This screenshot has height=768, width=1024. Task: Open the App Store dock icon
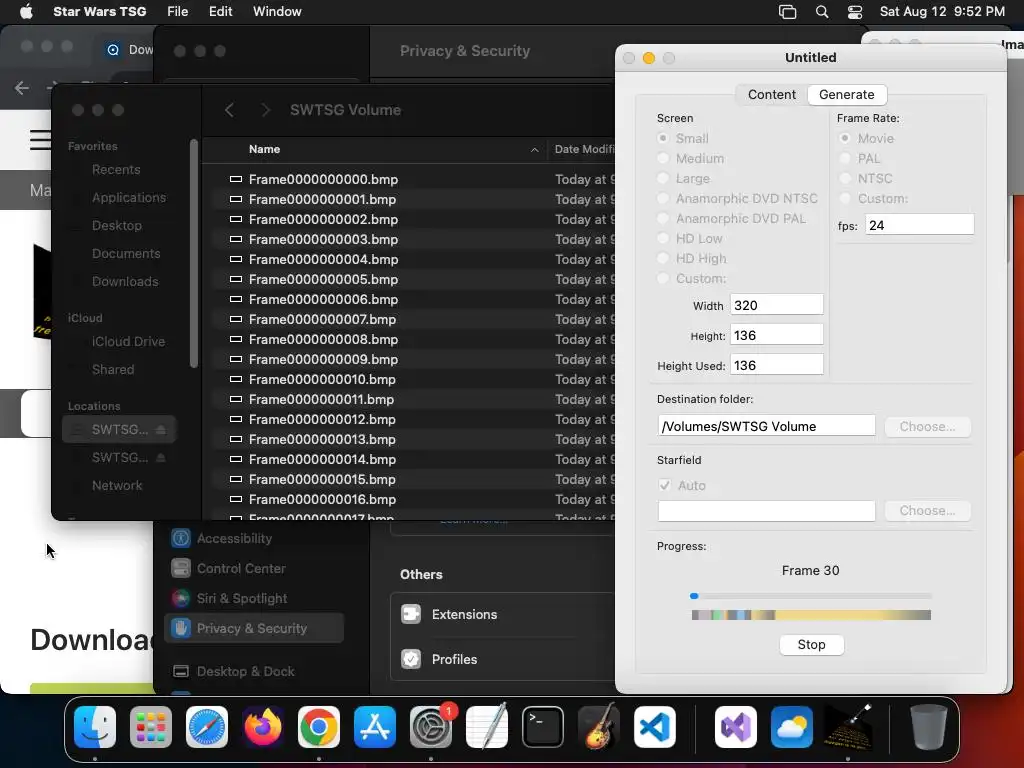[x=375, y=727]
